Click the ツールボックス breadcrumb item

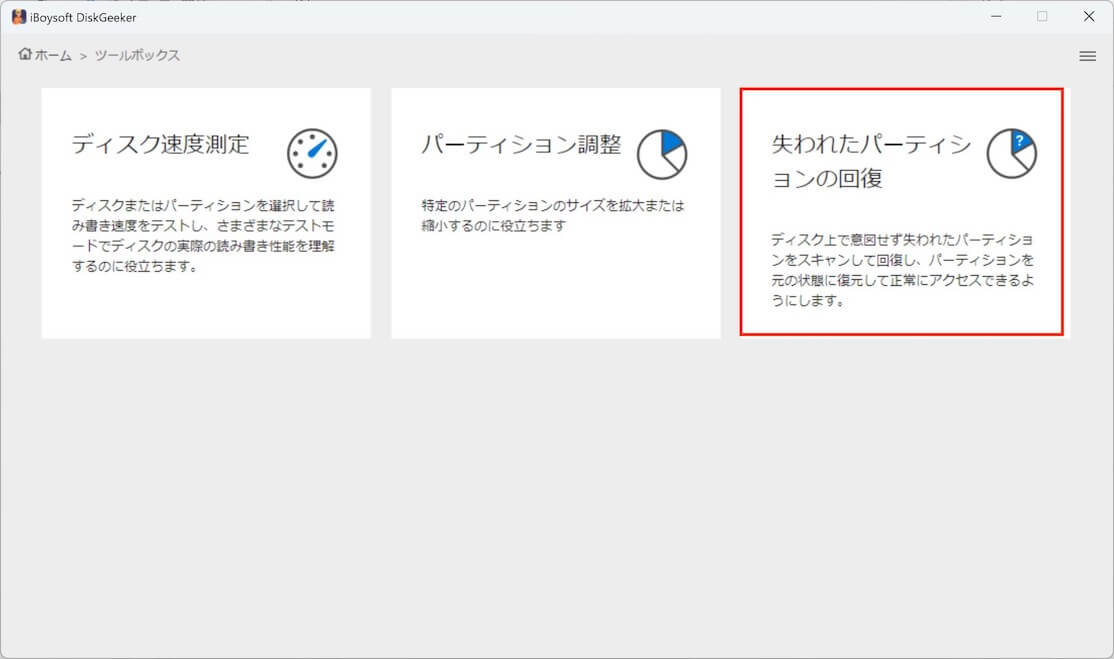pos(137,55)
